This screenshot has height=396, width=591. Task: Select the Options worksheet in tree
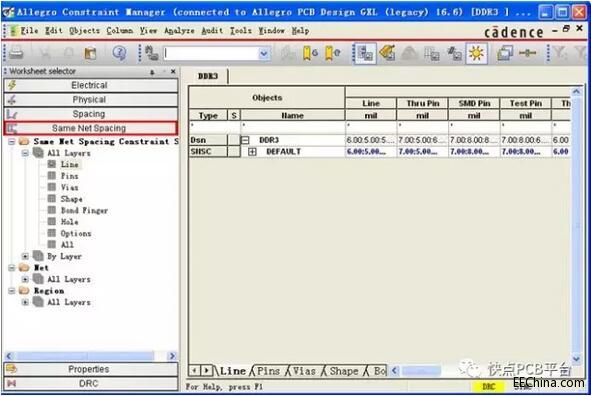coord(76,233)
